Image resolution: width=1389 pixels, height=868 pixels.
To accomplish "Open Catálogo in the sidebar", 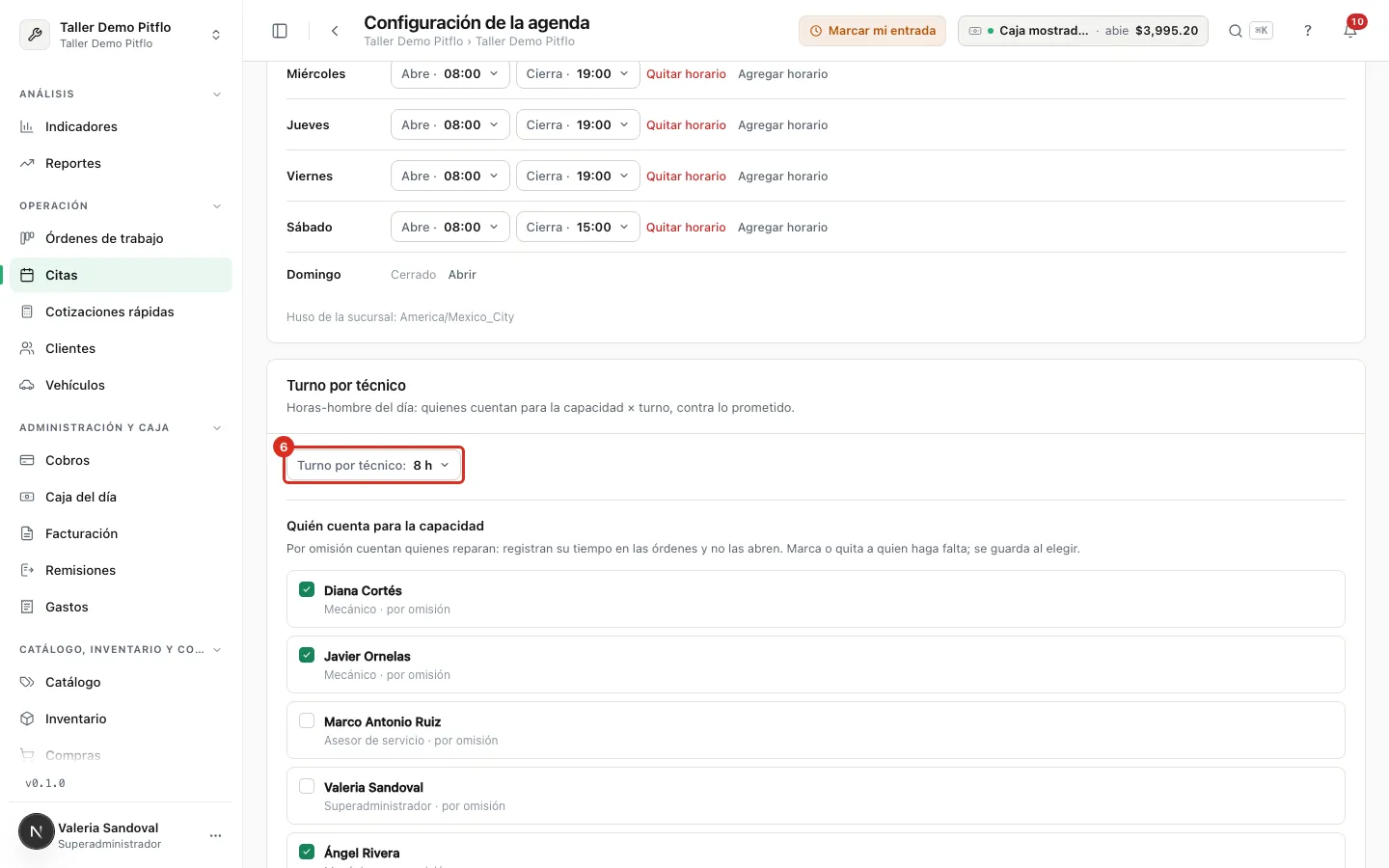I will tap(121, 682).
